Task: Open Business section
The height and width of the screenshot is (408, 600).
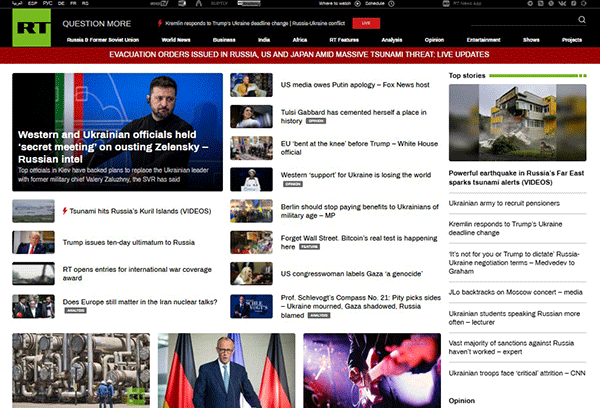Action: point(224,40)
